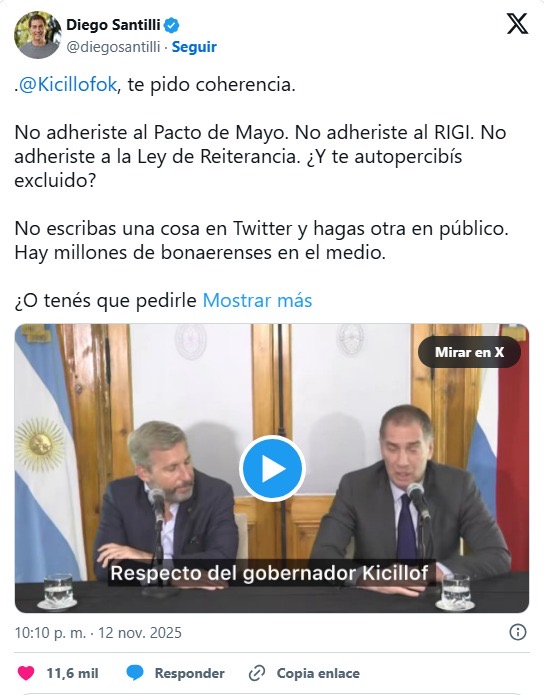Click the Responder button label

coord(189,673)
